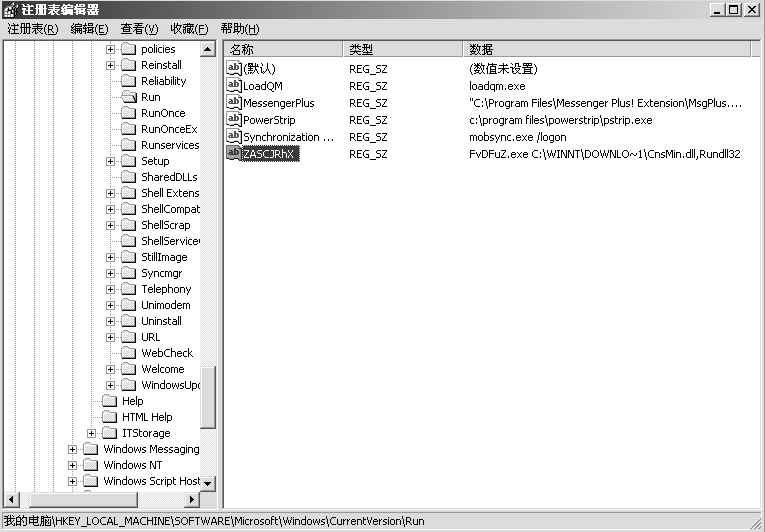Click the tree scroll right arrow

click(x=192, y=499)
